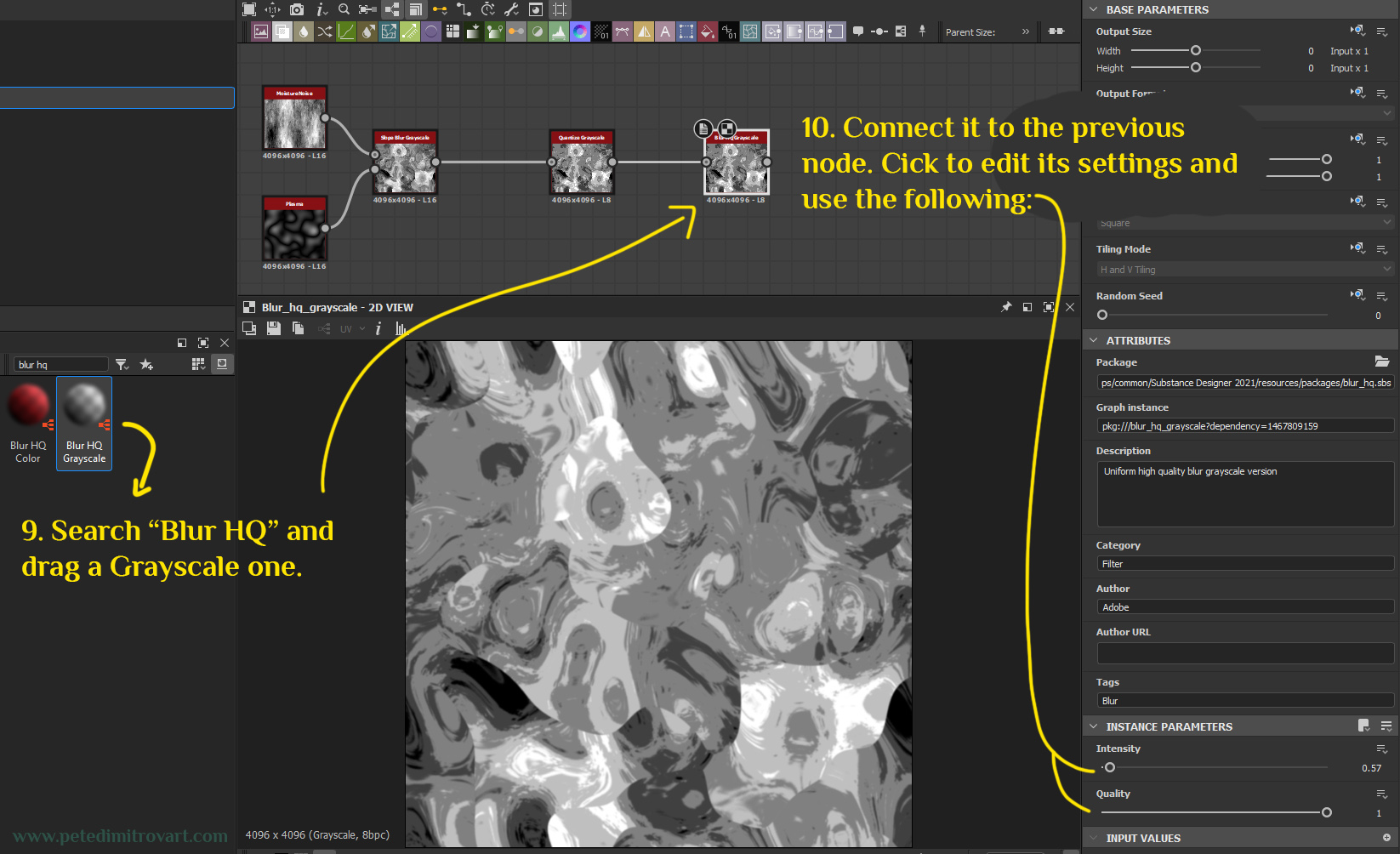Click the document badge on Blur HQ node
This screenshot has height=854, width=1400.
click(703, 128)
